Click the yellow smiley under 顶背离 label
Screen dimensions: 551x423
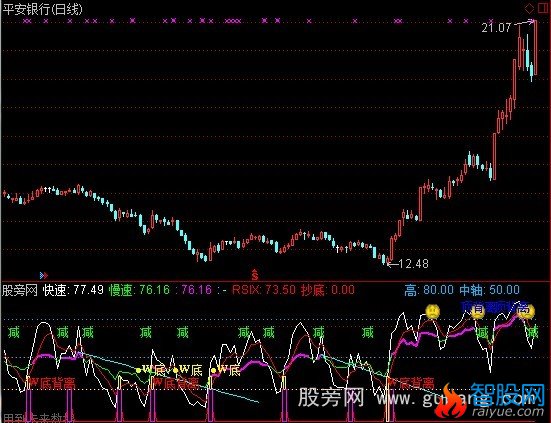click(x=478, y=312)
